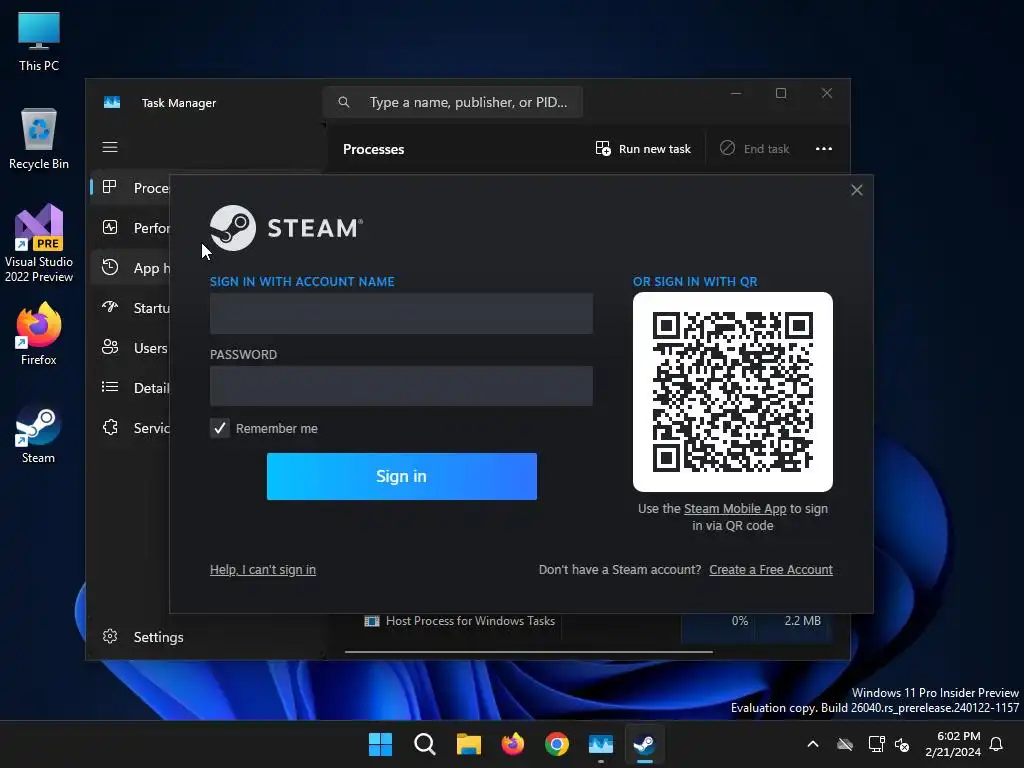Image resolution: width=1024 pixels, height=768 pixels.
Task: Open Task Manager Settings gear
Action: coord(110,636)
